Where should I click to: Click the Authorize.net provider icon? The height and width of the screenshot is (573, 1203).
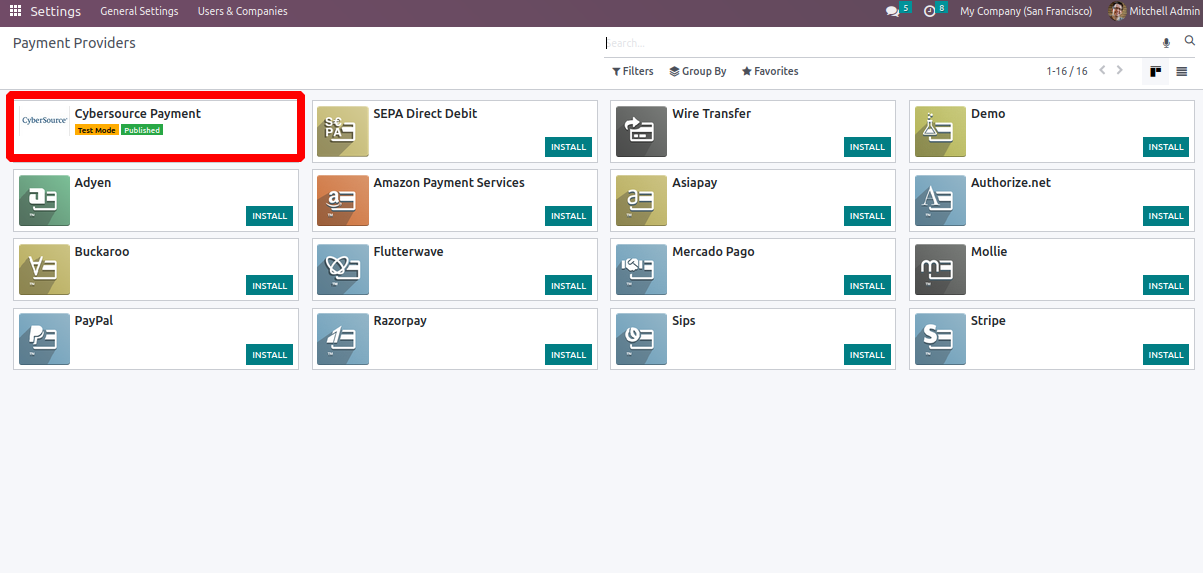tap(940, 201)
